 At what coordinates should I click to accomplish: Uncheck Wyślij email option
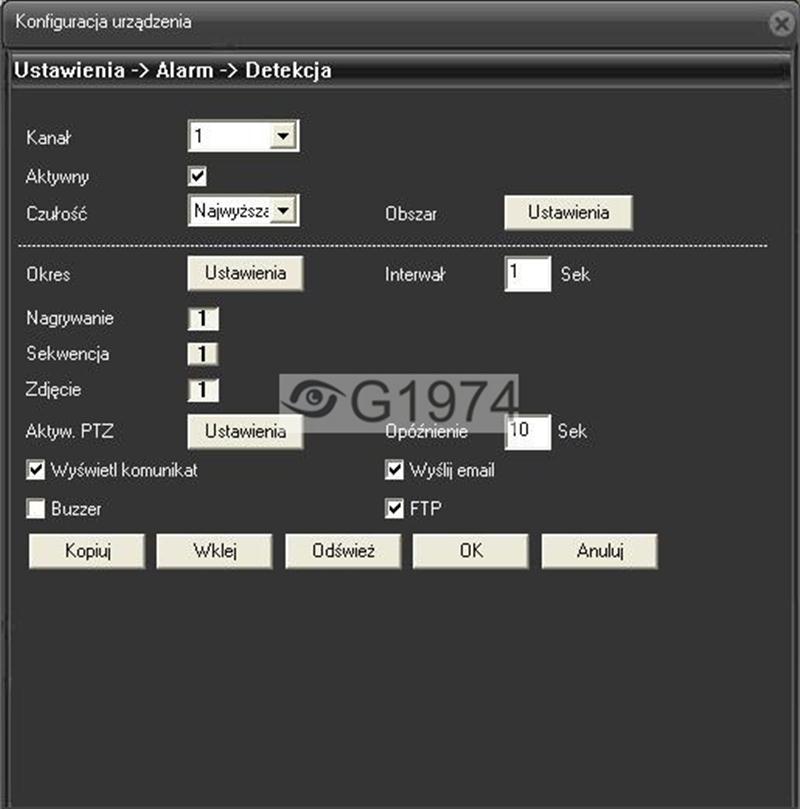click(x=394, y=470)
